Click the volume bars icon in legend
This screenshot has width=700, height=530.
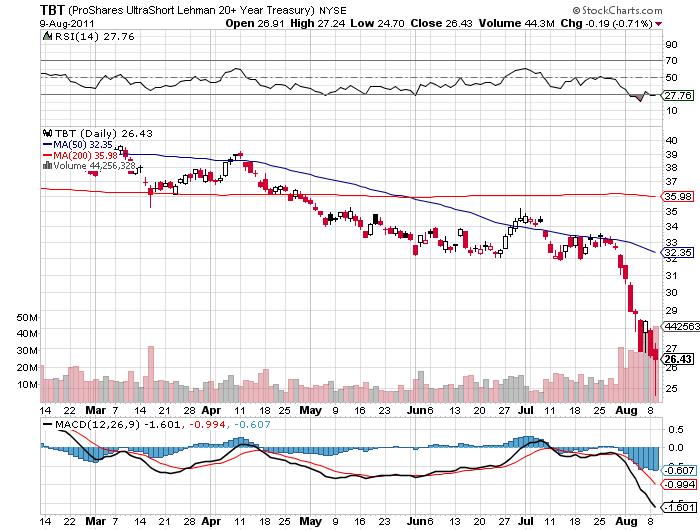click(47, 165)
